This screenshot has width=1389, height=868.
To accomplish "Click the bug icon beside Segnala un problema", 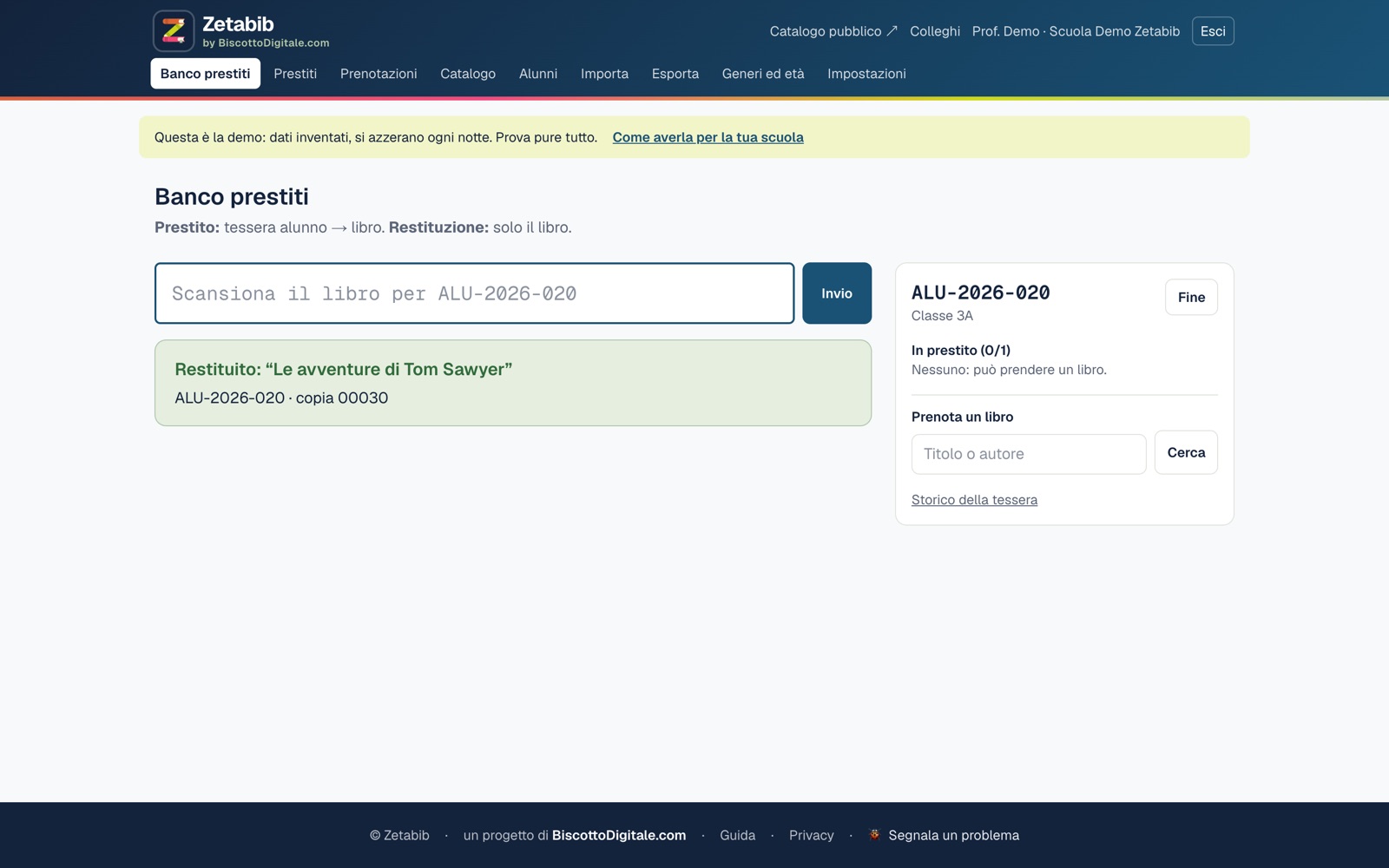I will [874, 835].
